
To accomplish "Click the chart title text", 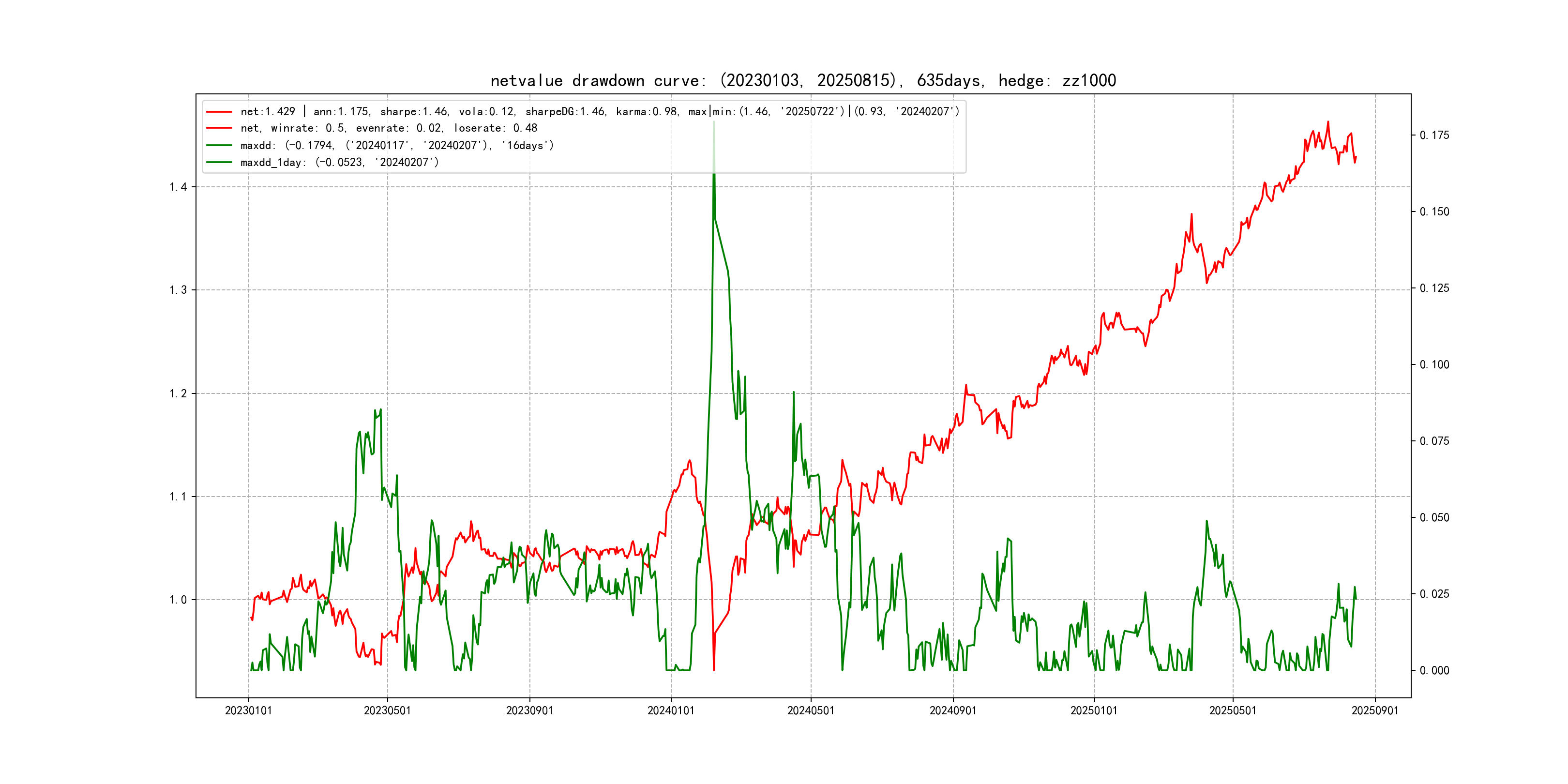I will tap(803, 80).
